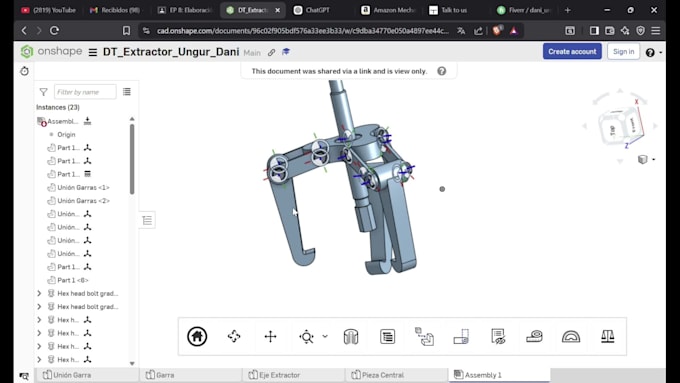680x383 pixels.
Task: Select Part 1 <6> in instance list
Action: (72, 280)
